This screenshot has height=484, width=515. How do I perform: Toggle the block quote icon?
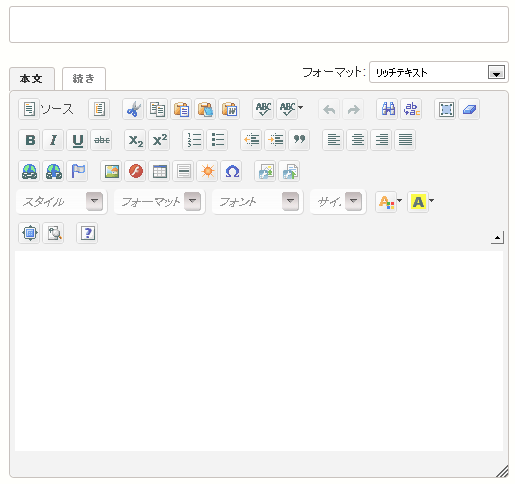(x=299, y=140)
